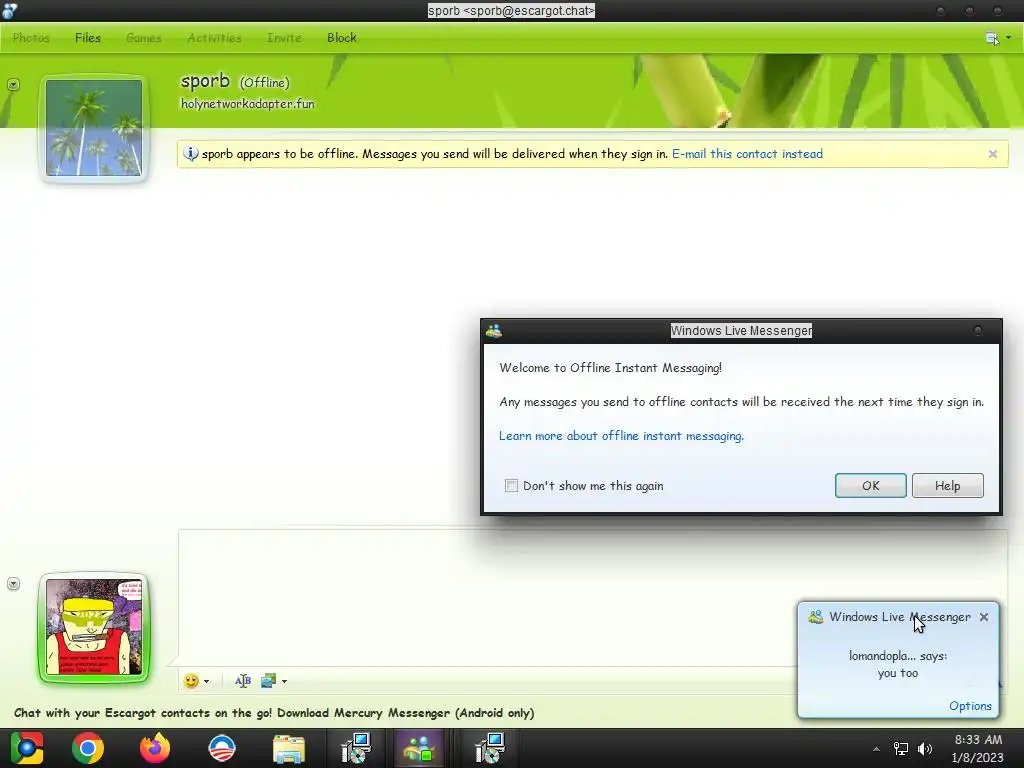
Task: Collapse your own display picture panel
Action: [x=13, y=584]
